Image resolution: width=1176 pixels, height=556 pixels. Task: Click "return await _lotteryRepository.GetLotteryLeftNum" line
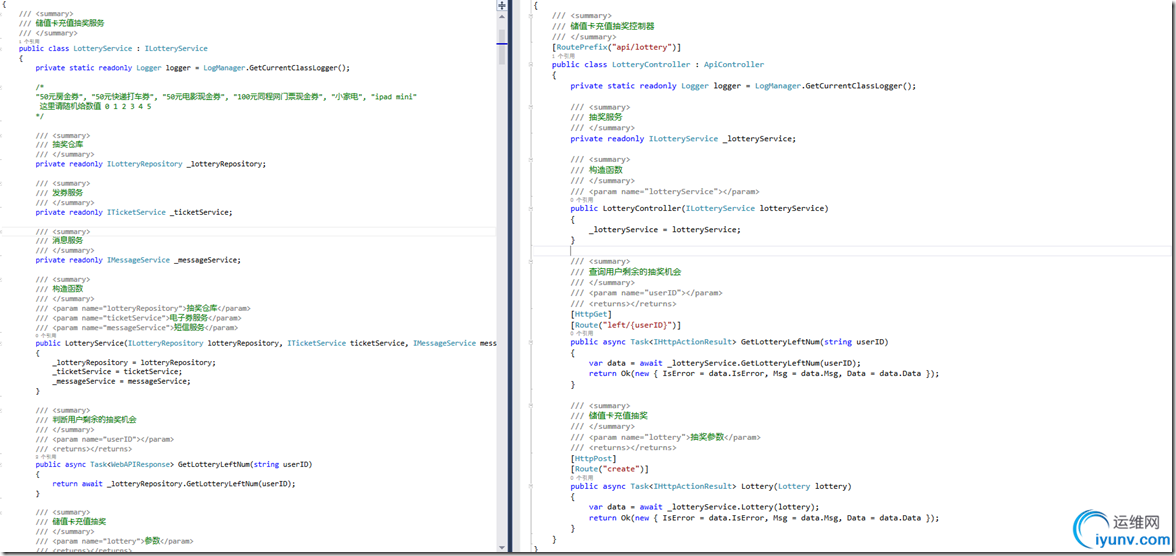pos(174,484)
